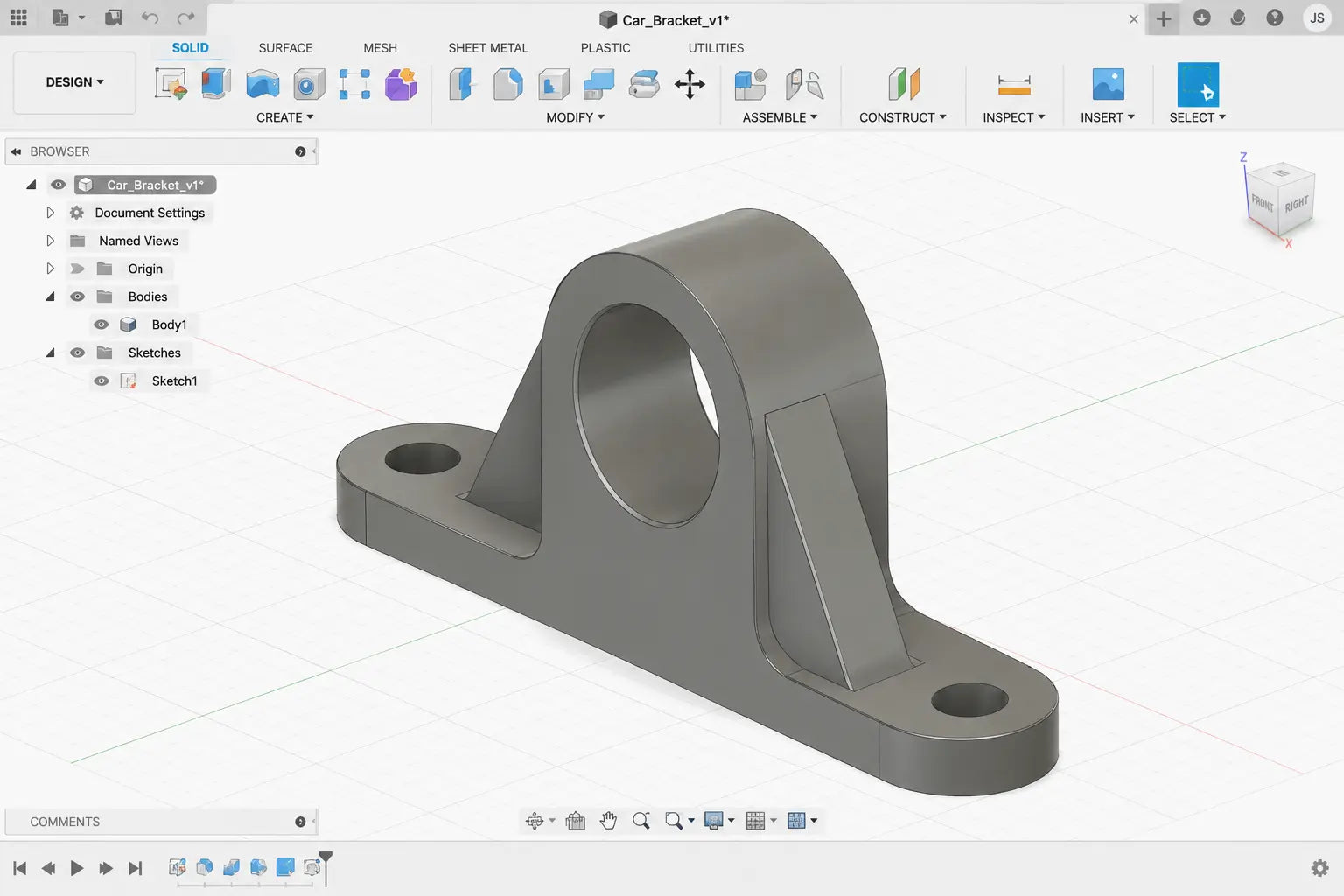Select the Pan hand tool
The width and height of the screenshot is (1344, 896).
coord(608,820)
